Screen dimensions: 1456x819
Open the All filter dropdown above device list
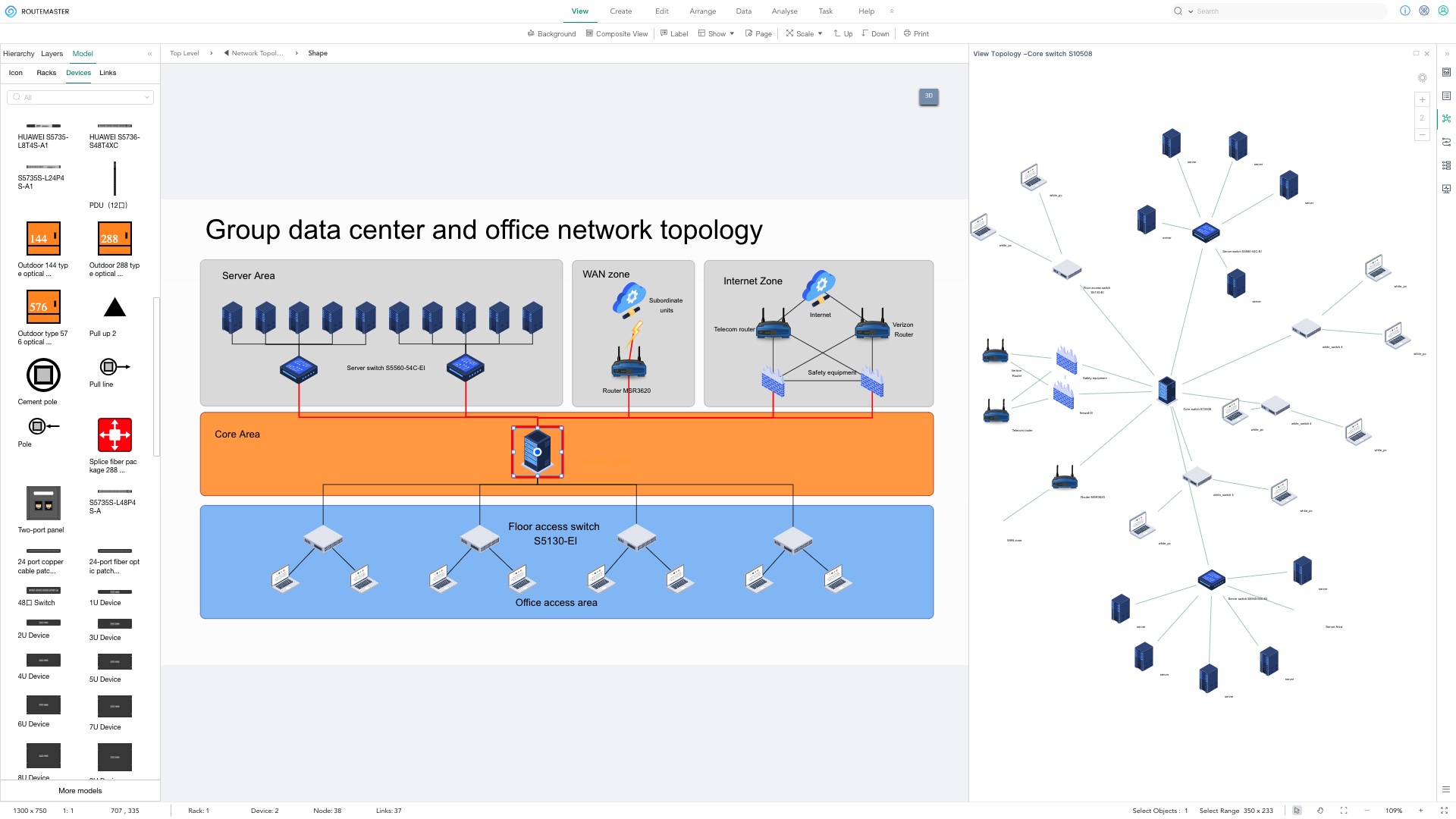click(x=80, y=97)
